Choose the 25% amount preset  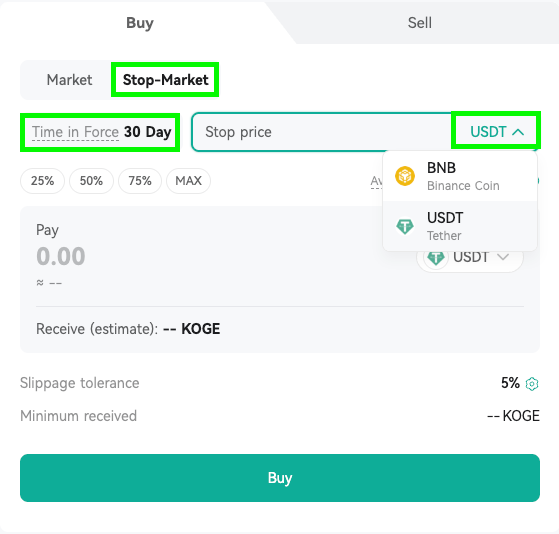[42, 181]
